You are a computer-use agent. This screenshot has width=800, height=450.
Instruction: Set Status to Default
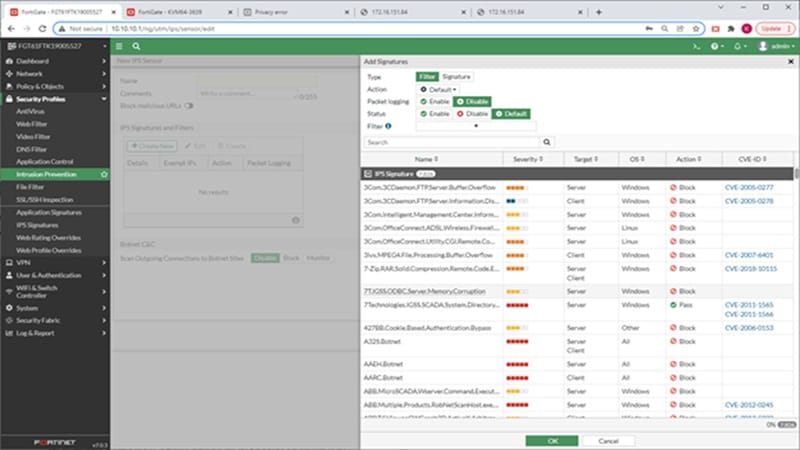click(x=511, y=114)
